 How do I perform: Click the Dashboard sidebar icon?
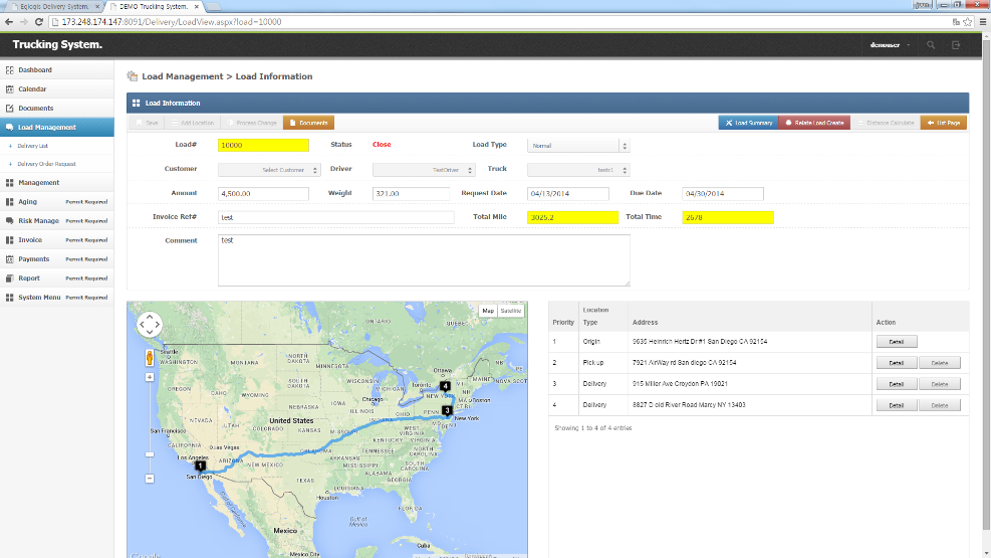click(x=9, y=70)
